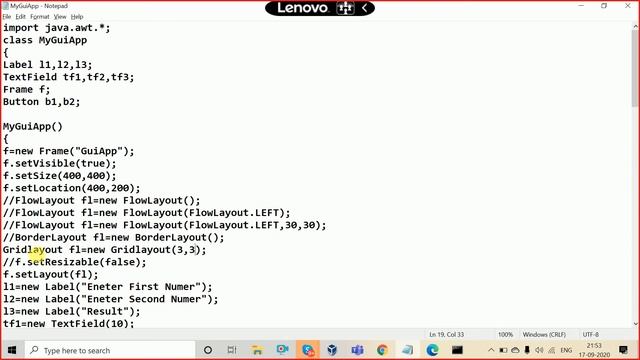Click 'Windows (CRLF)' in status bar

pyautogui.click(x=544, y=334)
